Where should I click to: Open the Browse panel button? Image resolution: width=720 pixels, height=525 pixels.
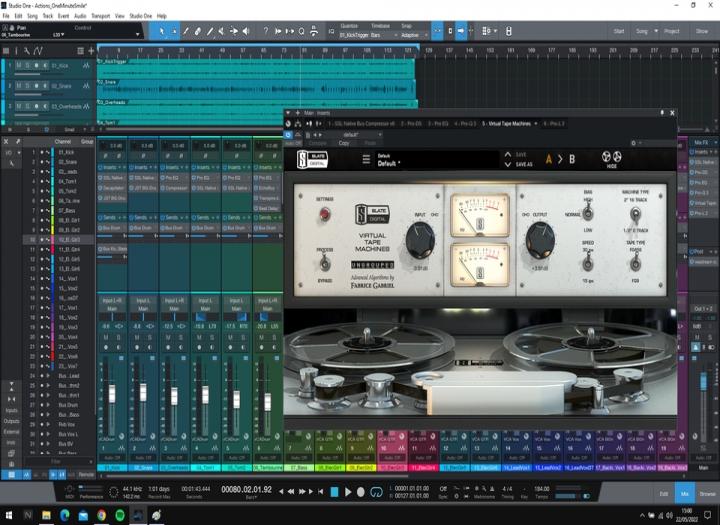coord(707,494)
